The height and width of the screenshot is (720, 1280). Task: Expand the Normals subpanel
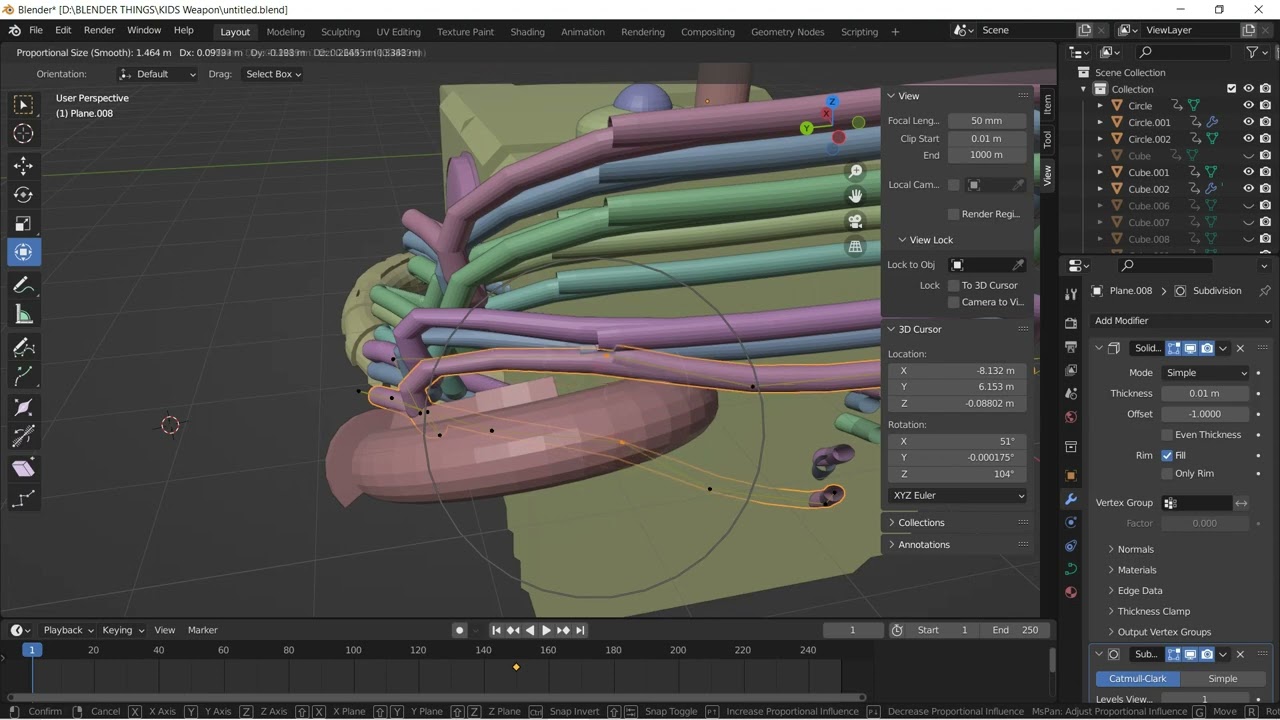pos(1135,549)
